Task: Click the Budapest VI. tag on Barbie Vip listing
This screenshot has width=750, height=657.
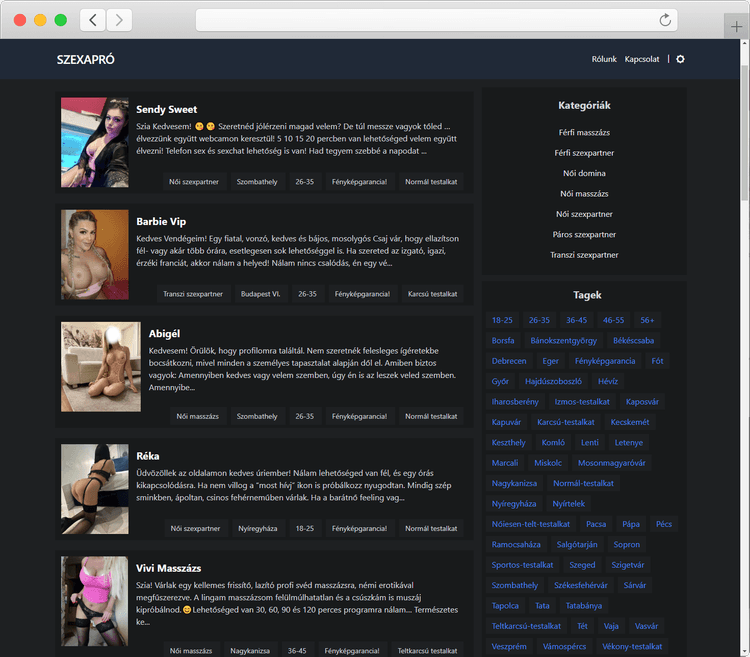Action: coord(261,294)
